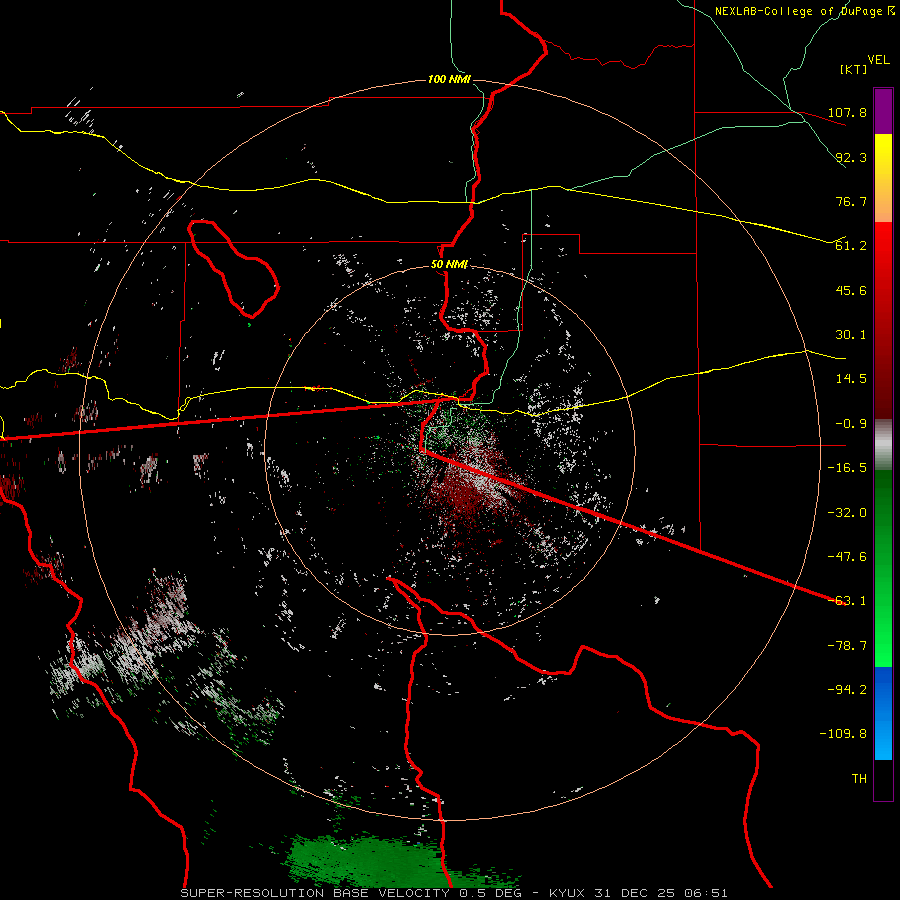Viewport: 900px width, 900px height.
Task: Click the 50 NMI range ring label
Action: 449,265
